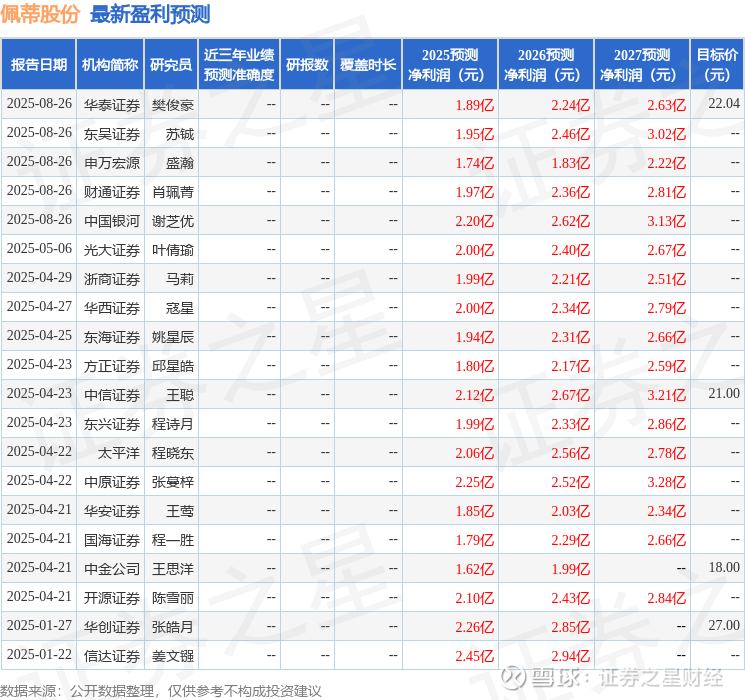Click analyst name 叶倩瑜
The width and height of the screenshot is (745, 700).
(x=173, y=250)
